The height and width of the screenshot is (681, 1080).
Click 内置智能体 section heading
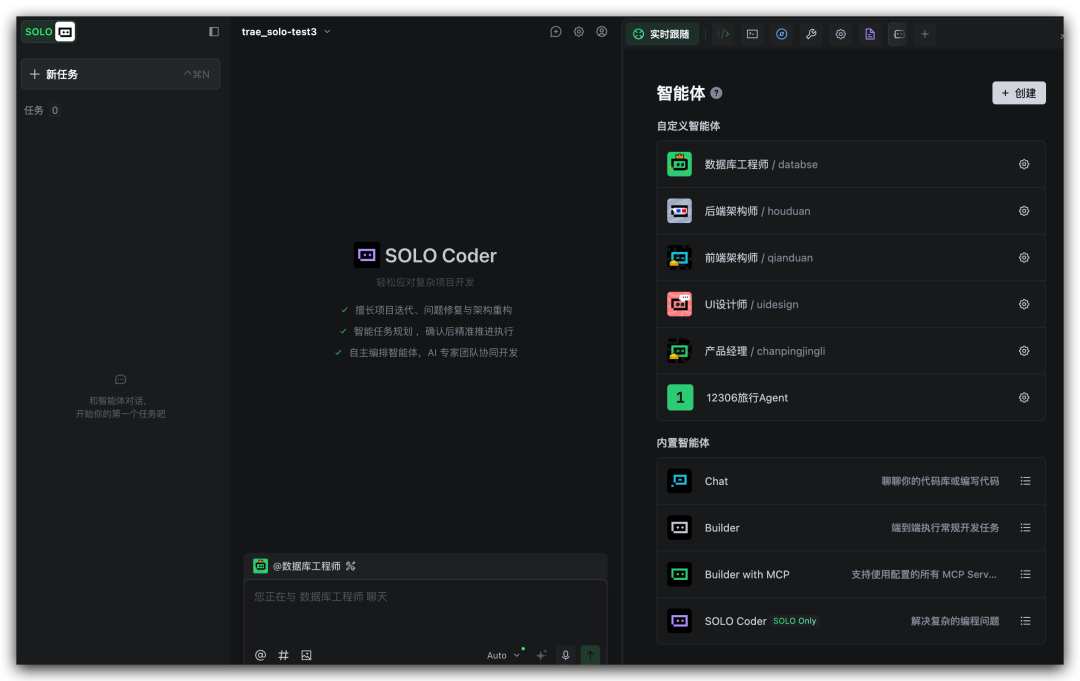point(683,443)
